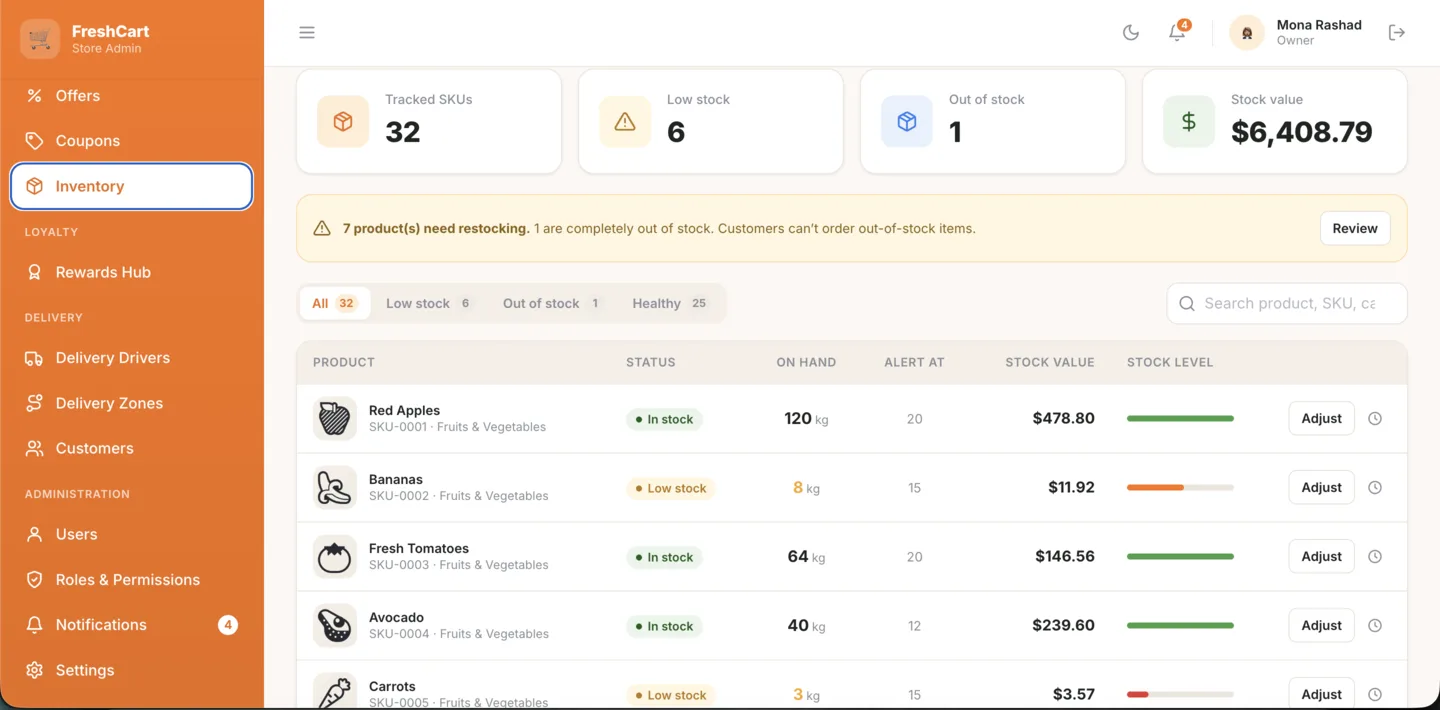Open history clock icon for Bananas row
This screenshot has width=1440, height=710.
point(1375,488)
